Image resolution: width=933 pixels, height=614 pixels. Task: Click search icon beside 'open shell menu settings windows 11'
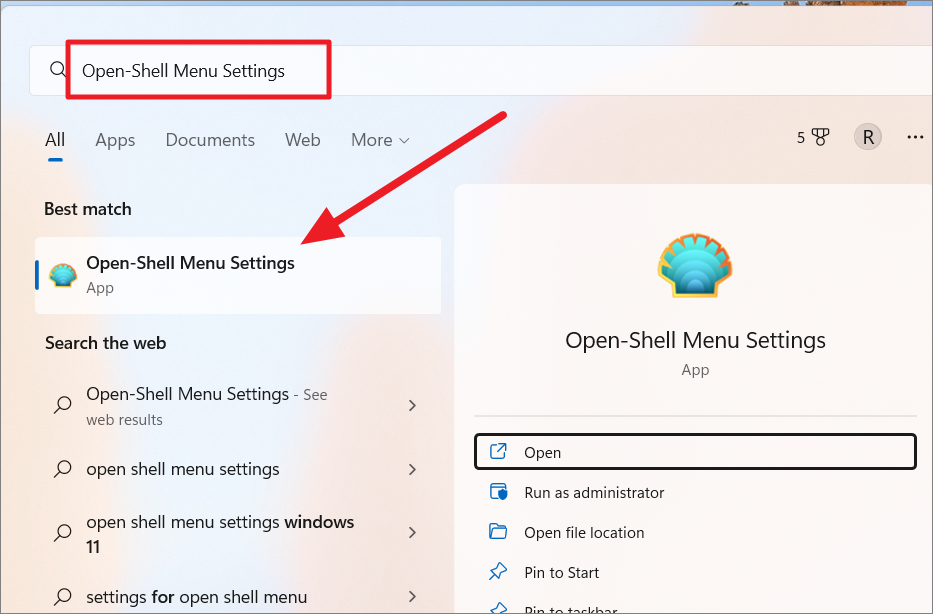62,532
